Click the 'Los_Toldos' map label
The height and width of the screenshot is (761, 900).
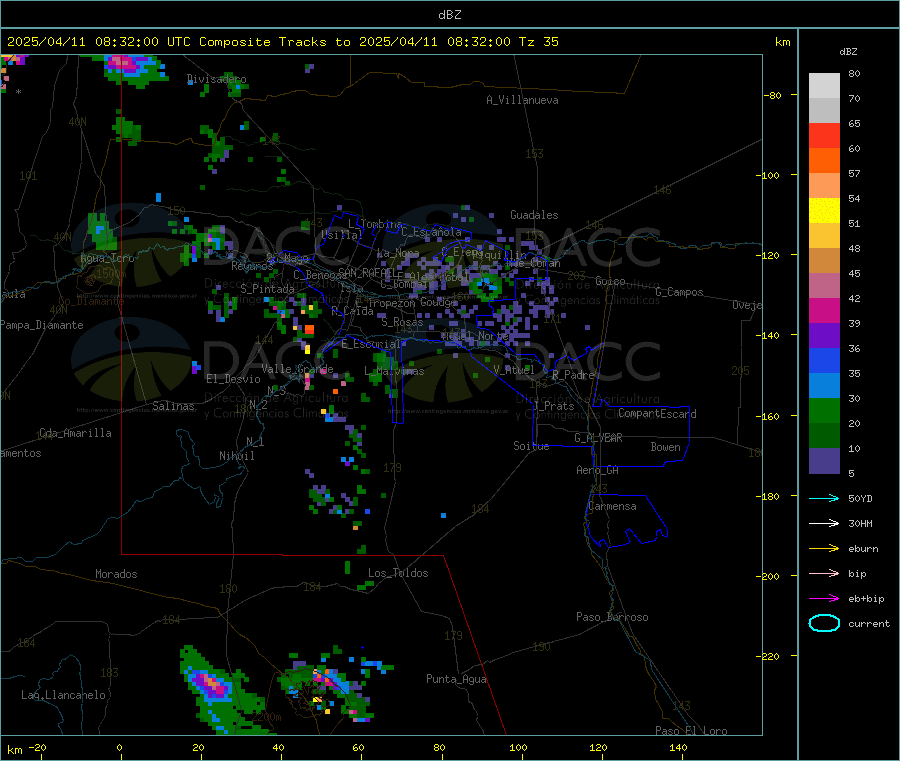(x=398, y=573)
